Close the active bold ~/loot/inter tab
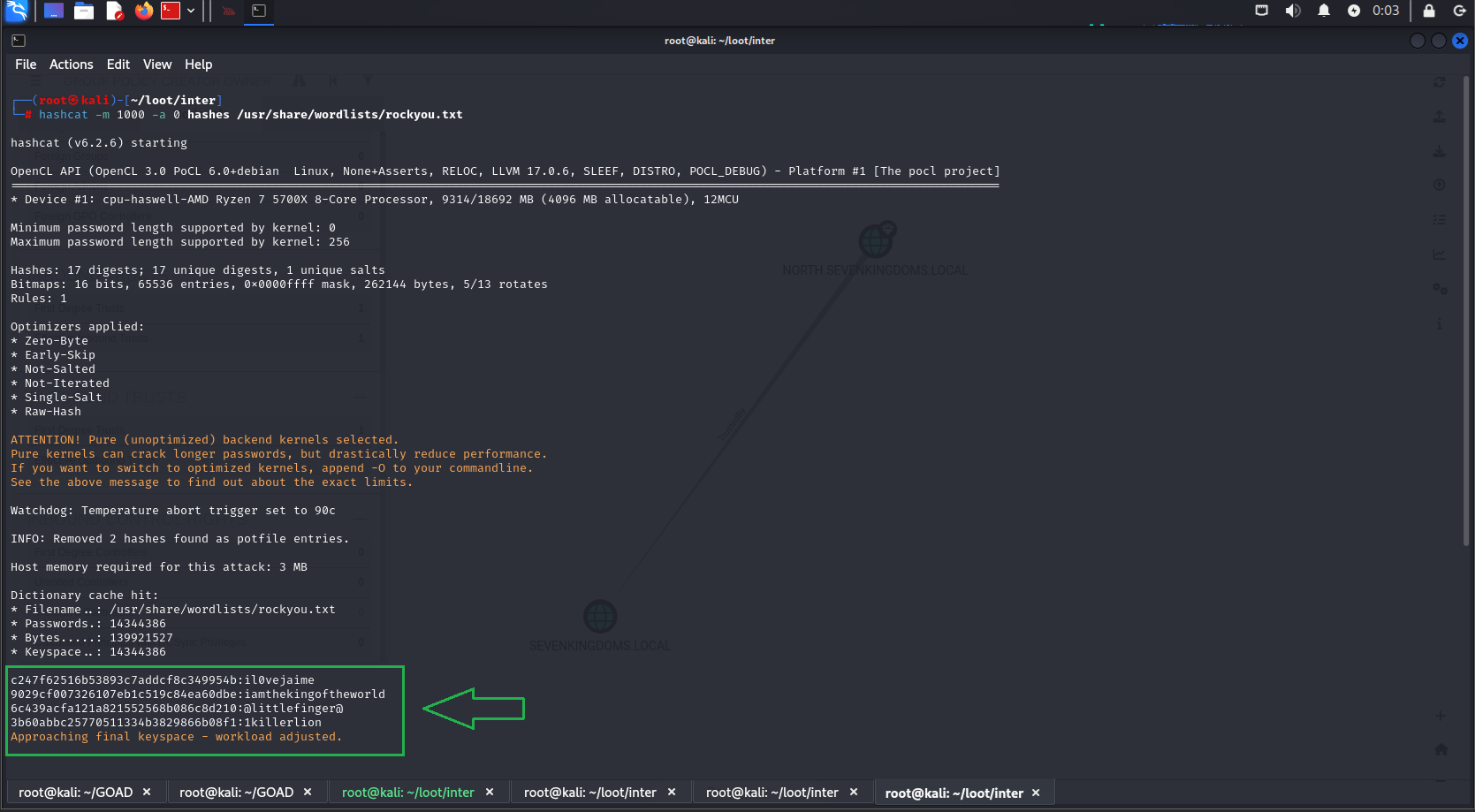Image resolution: width=1475 pixels, height=812 pixels. 1036,793
